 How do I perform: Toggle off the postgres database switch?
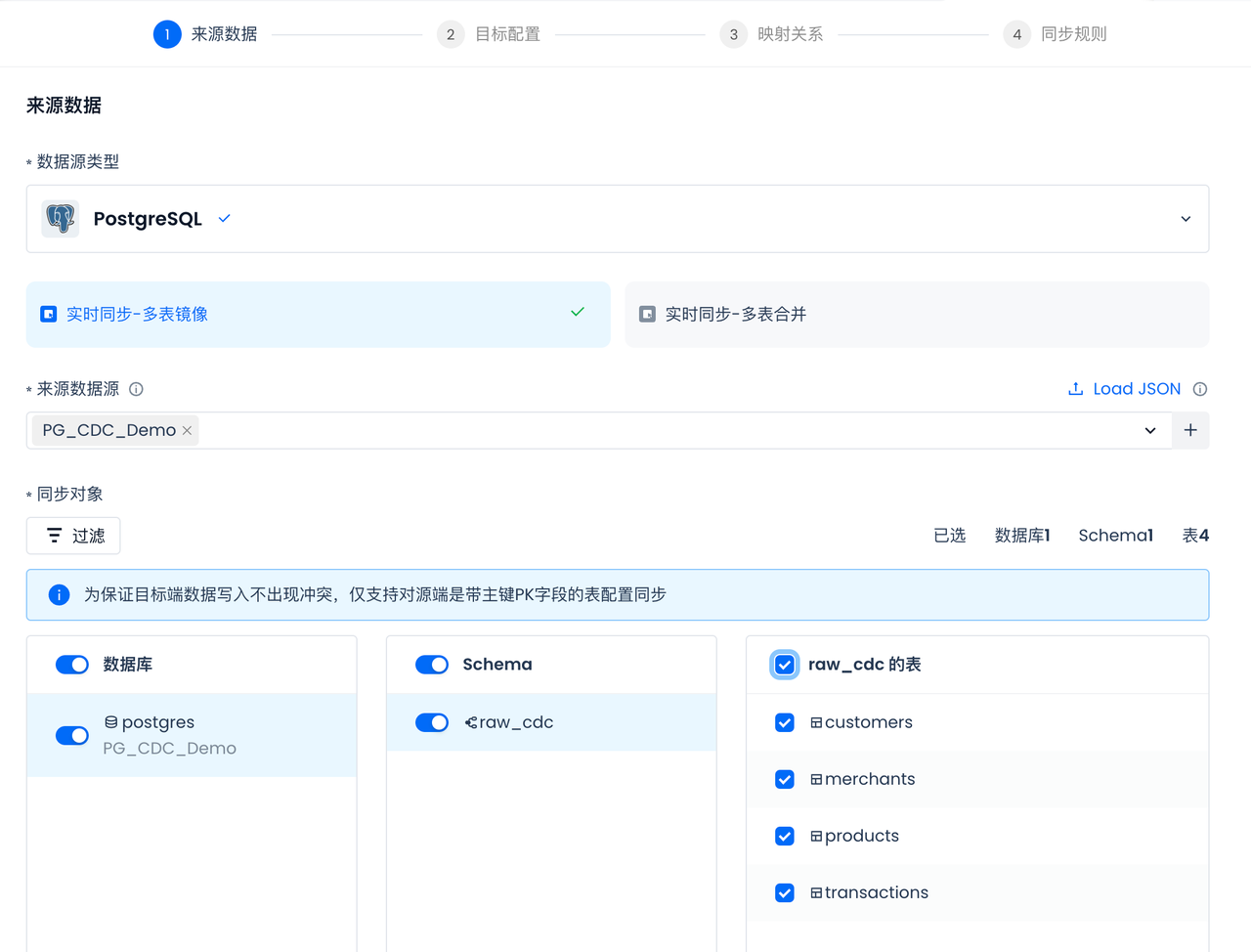[x=72, y=735]
